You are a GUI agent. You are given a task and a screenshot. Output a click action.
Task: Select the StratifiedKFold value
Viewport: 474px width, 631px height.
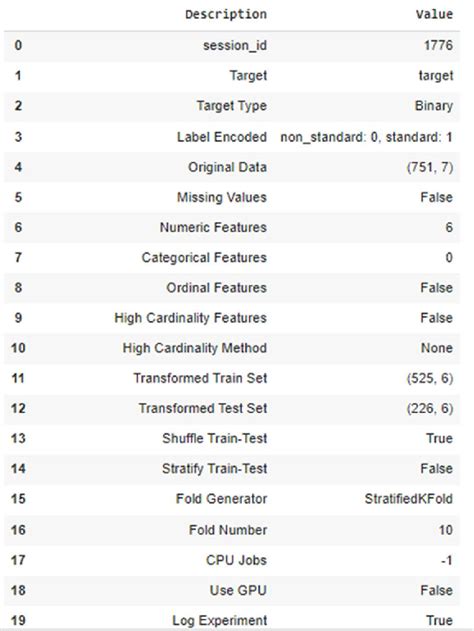point(409,499)
